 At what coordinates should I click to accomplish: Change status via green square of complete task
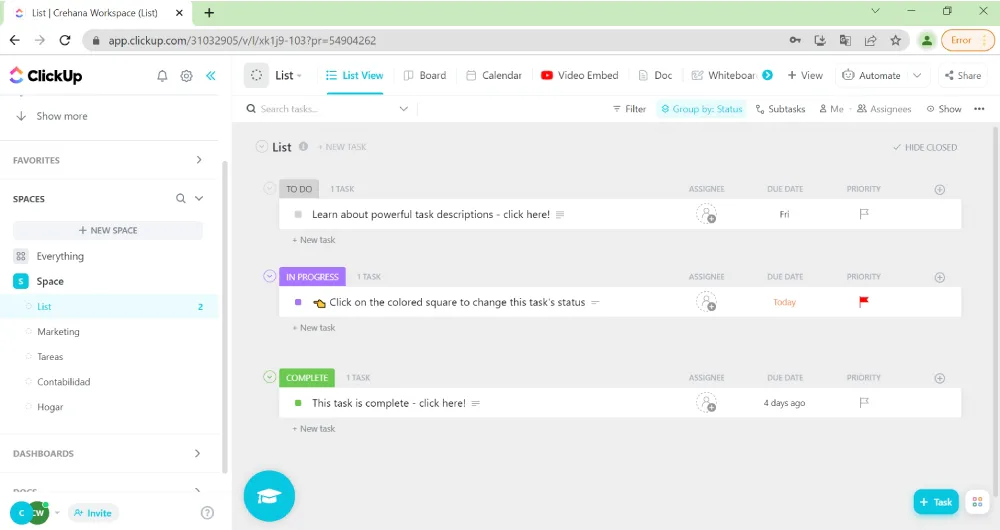[298, 403]
